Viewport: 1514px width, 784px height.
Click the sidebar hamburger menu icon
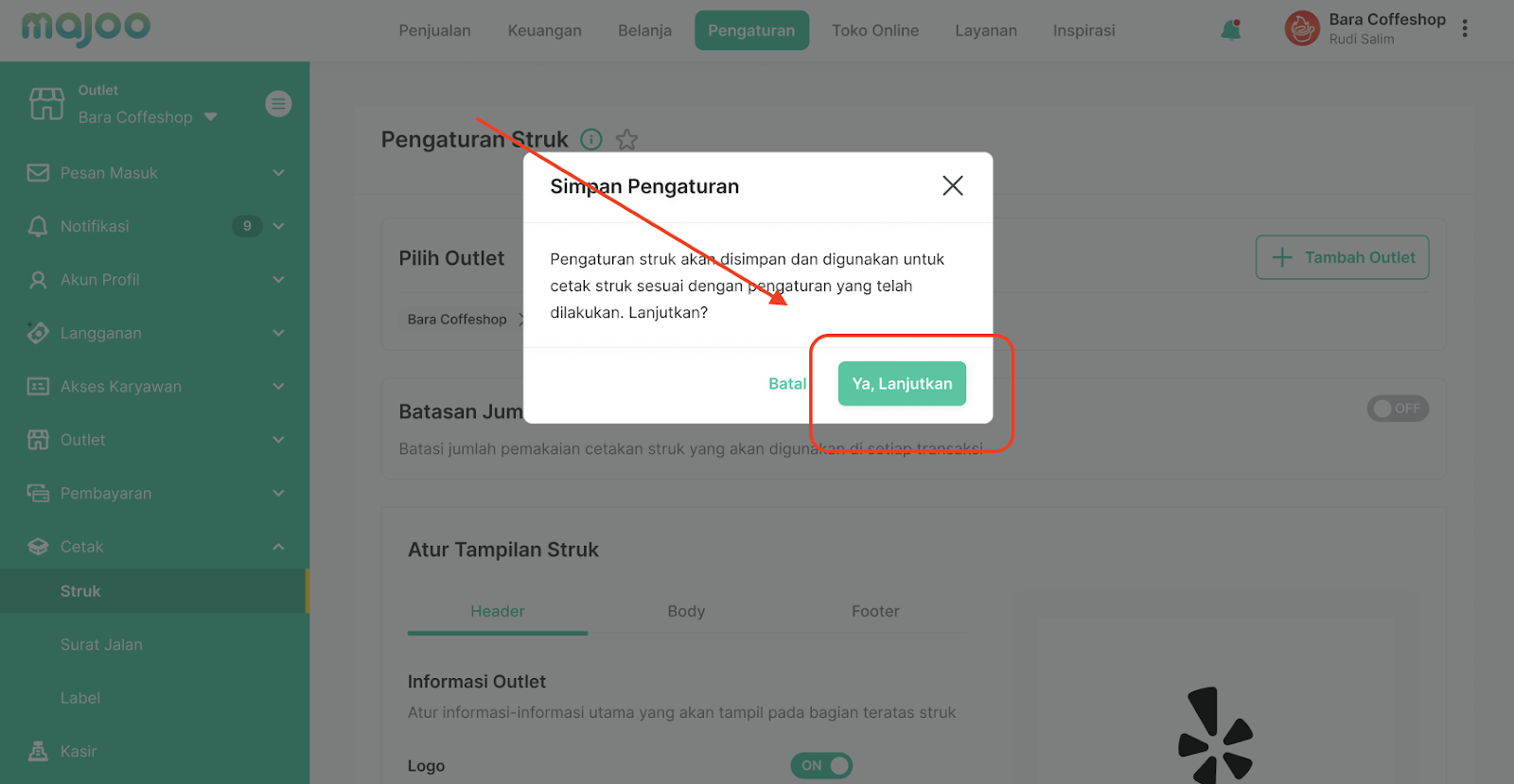tap(278, 104)
